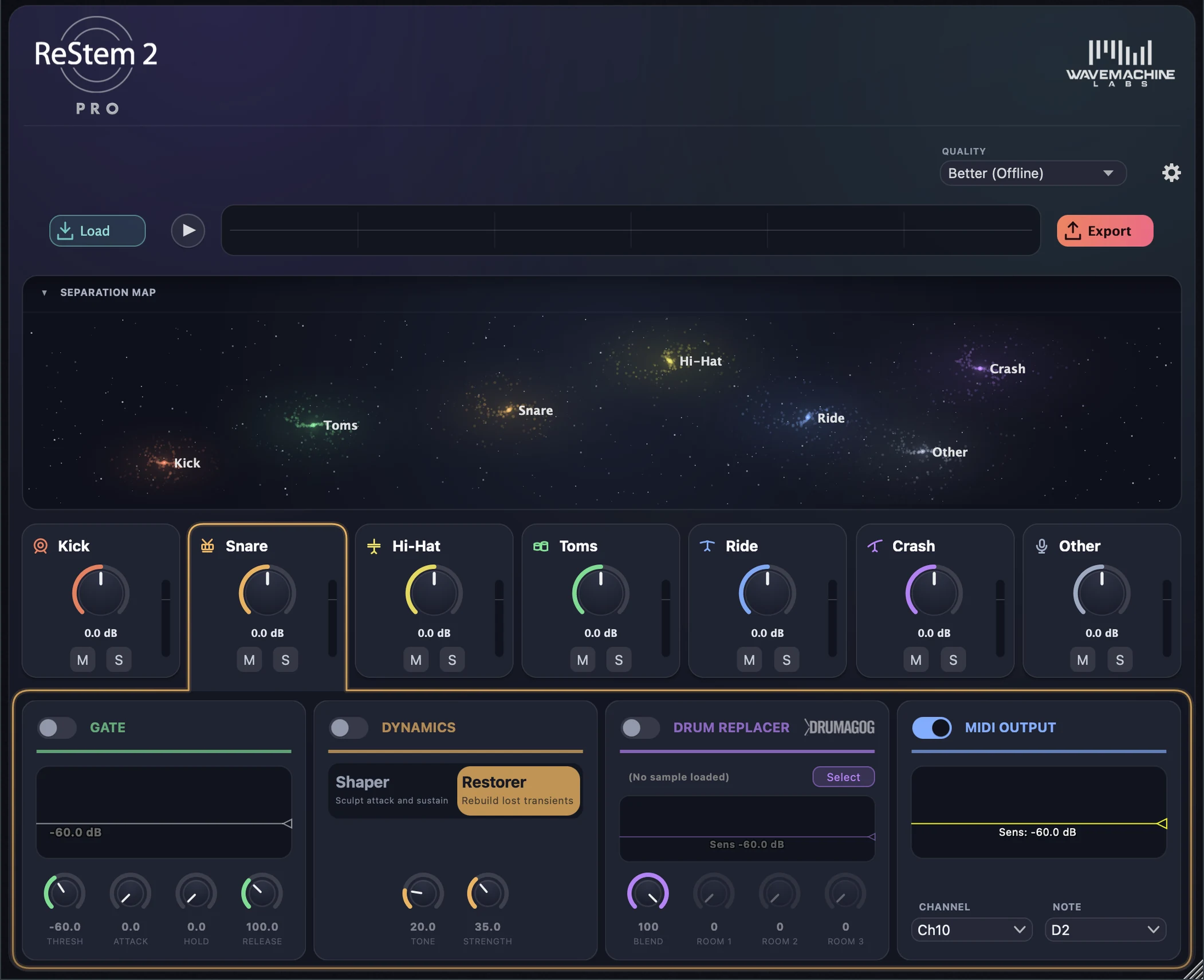
Task: Click the waveform timeline display
Action: pyautogui.click(x=631, y=230)
